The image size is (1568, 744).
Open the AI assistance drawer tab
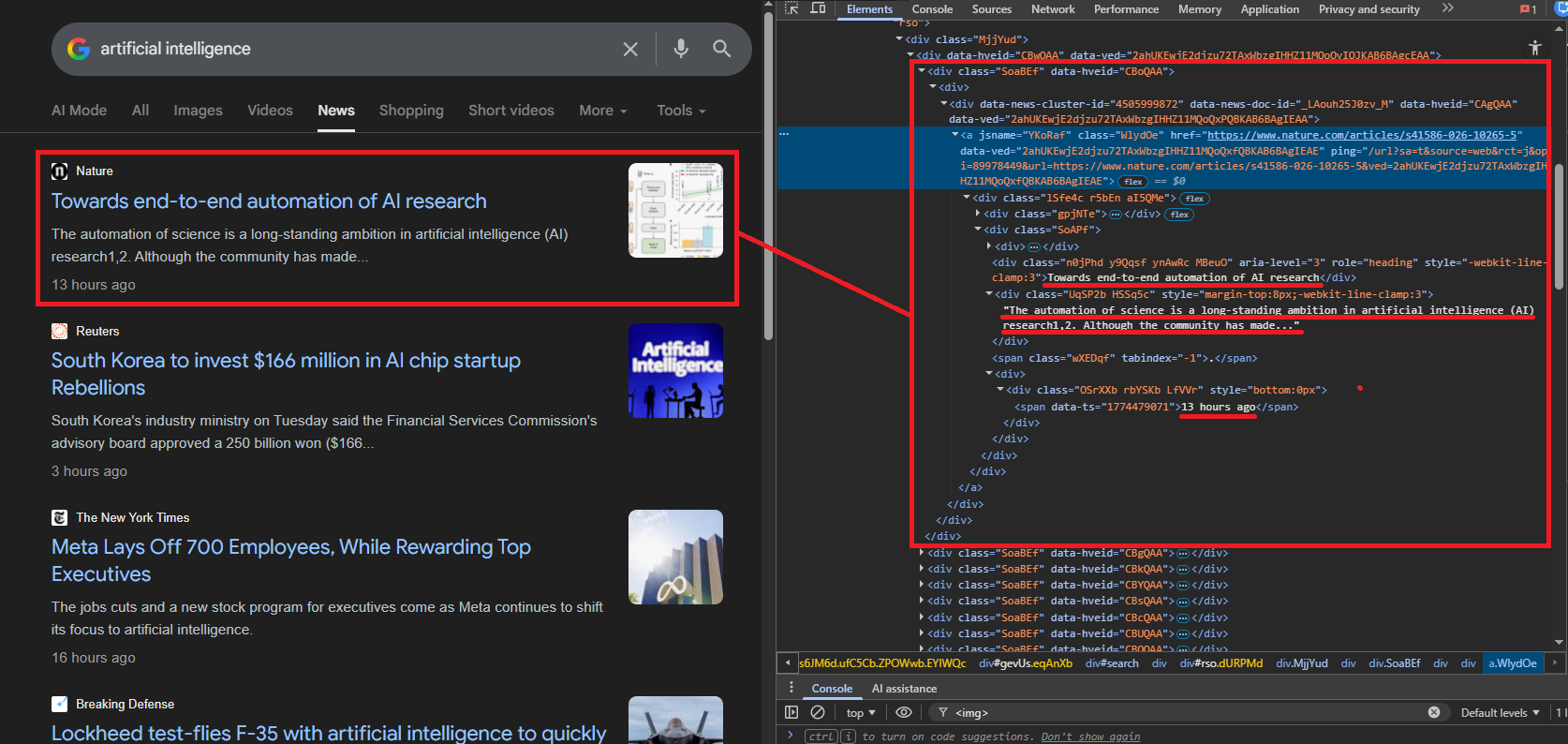(x=904, y=689)
